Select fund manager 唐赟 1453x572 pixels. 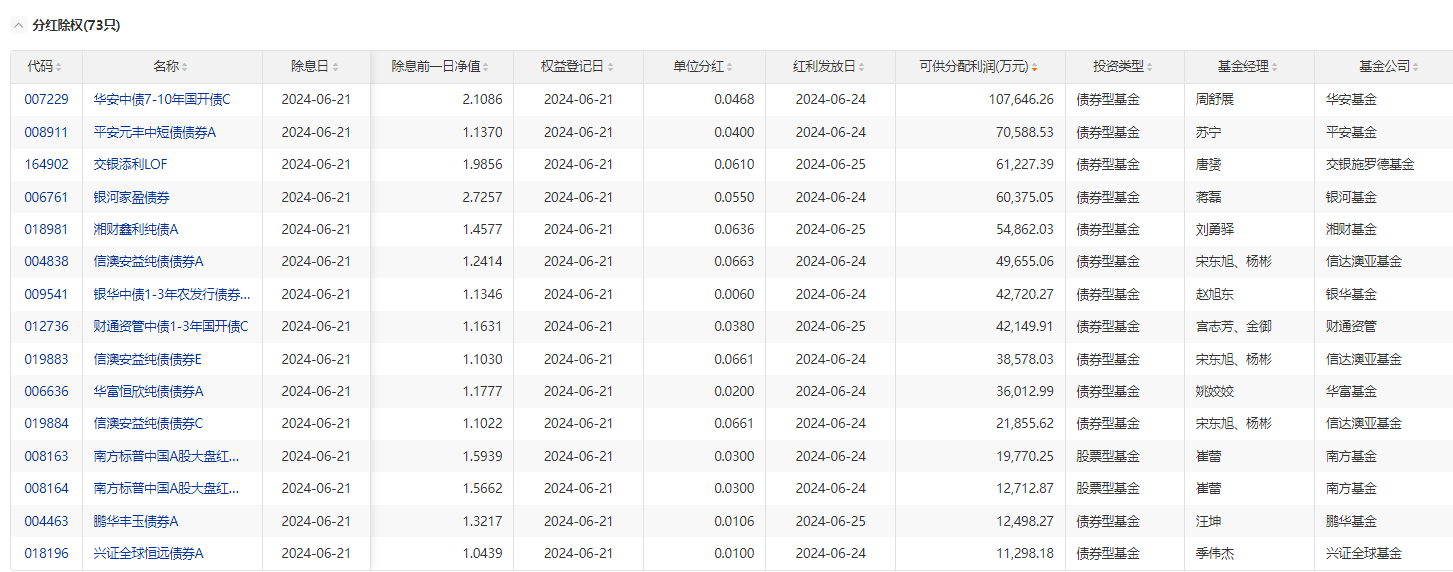coord(1209,164)
